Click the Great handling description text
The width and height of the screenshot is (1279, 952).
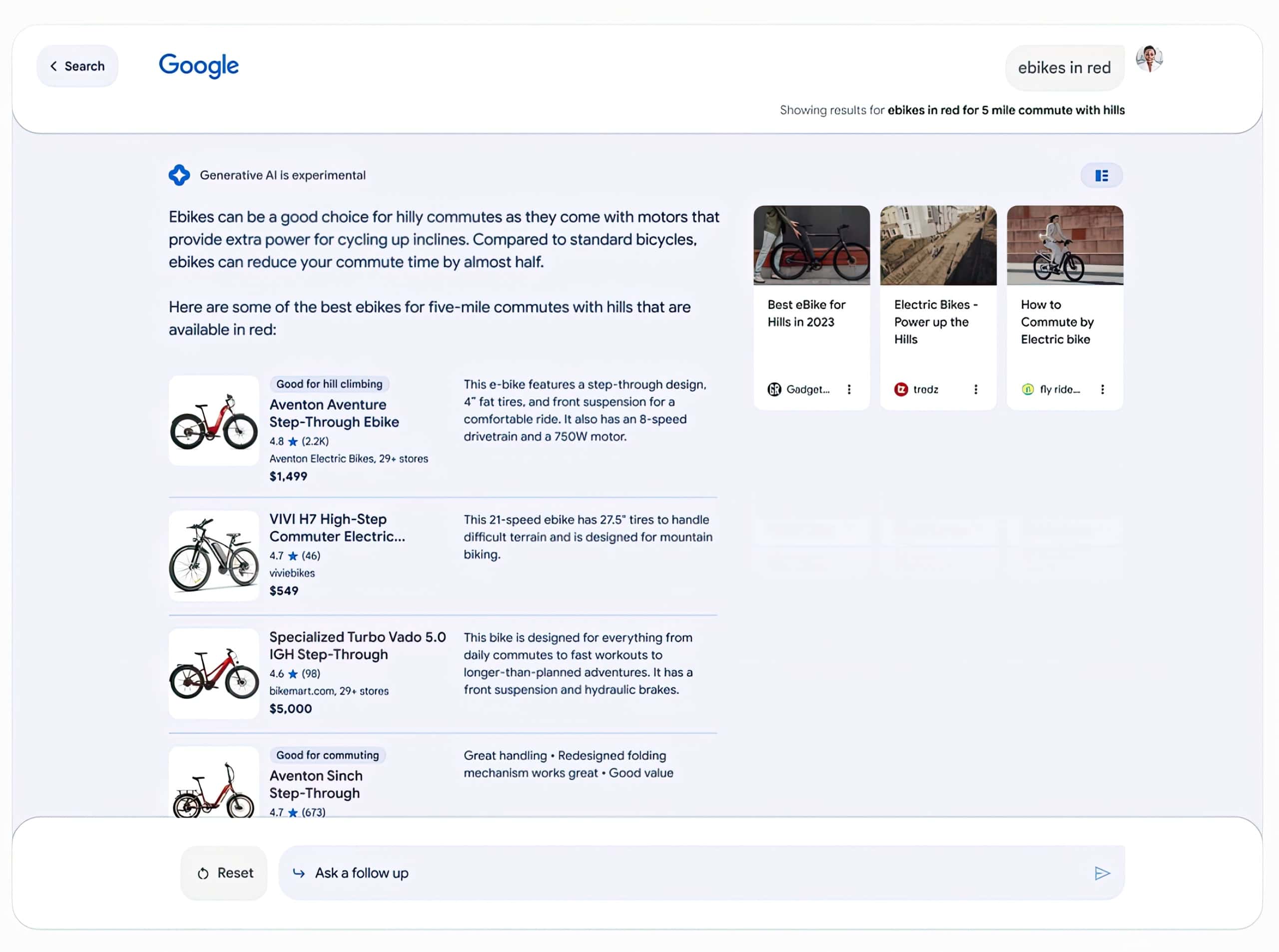[x=569, y=764]
